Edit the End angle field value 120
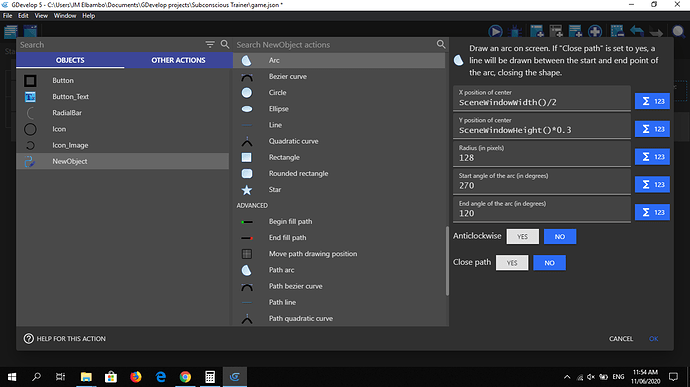The image size is (690, 387). (x=542, y=209)
